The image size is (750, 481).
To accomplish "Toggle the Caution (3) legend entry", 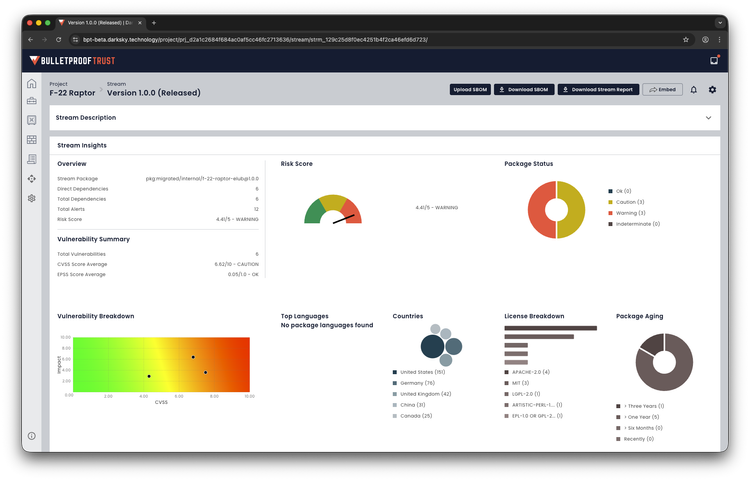I will pyautogui.click(x=626, y=202).
